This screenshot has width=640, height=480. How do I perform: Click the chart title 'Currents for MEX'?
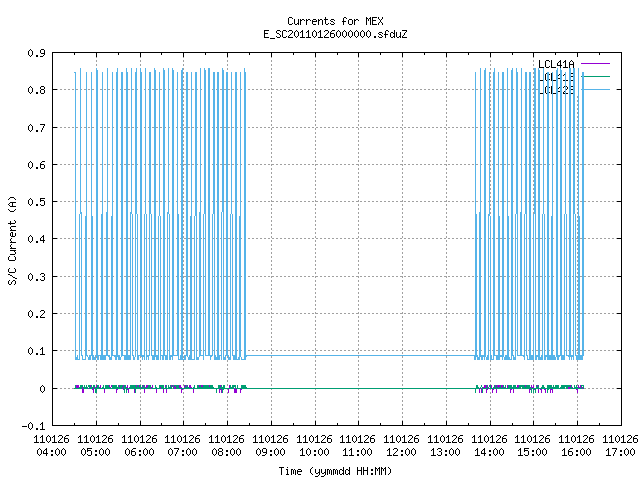335,21
